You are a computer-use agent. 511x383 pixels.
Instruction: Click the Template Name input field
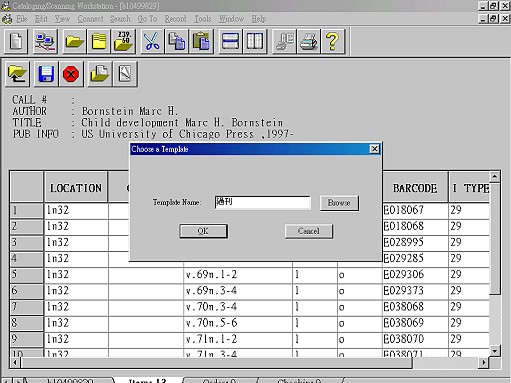pyautogui.click(x=263, y=203)
